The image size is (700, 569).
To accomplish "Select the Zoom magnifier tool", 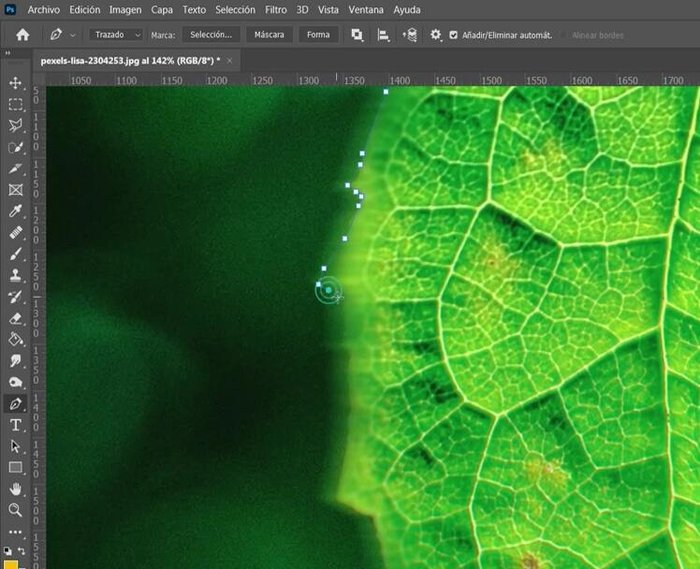I will coord(15,510).
